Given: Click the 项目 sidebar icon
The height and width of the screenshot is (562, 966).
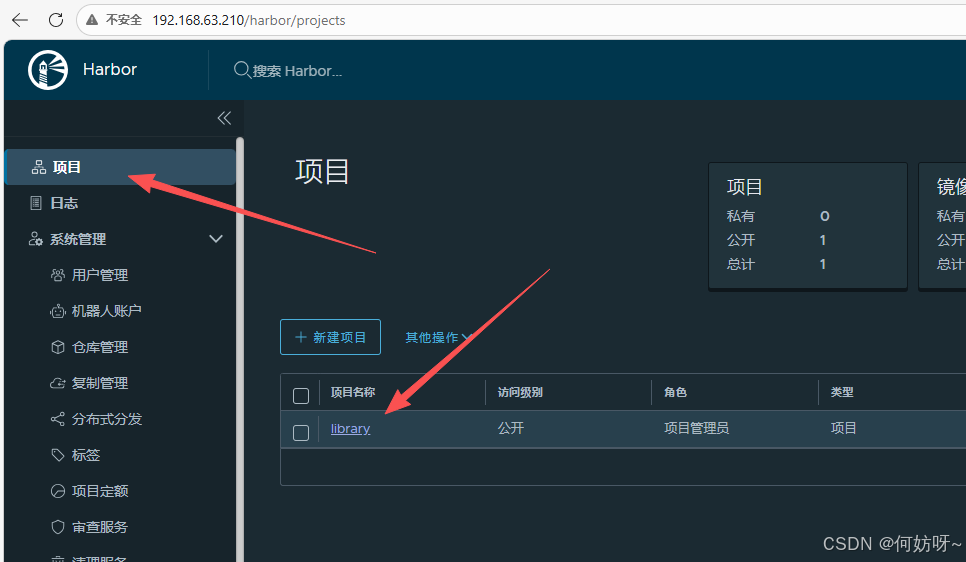Looking at the screenshot, I should tap(39, 167).
